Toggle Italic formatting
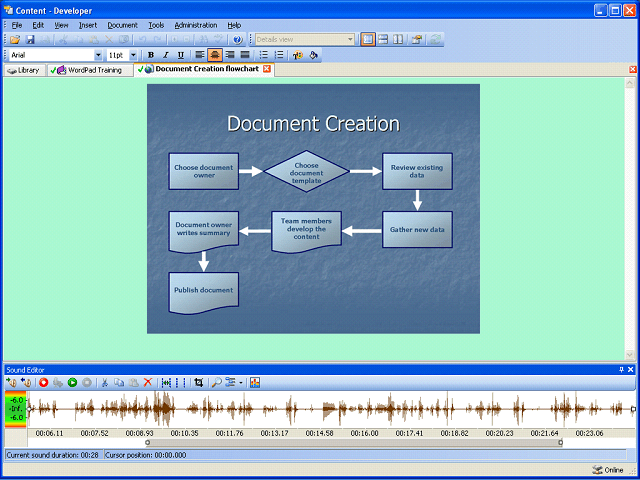The width and height of the screenshot is (640, 480). pos(166,55)
